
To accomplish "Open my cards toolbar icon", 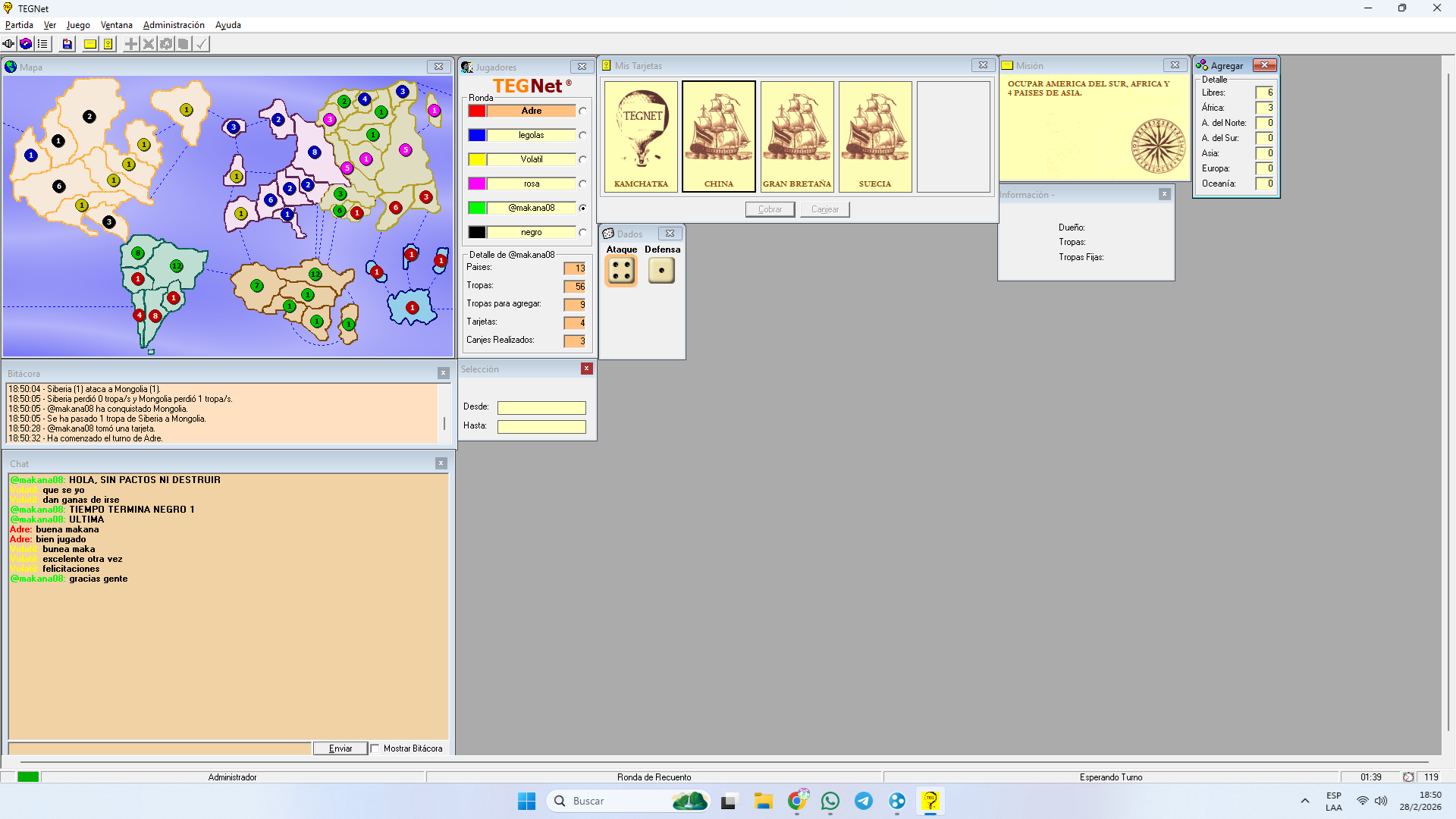I will pos(108,44).
